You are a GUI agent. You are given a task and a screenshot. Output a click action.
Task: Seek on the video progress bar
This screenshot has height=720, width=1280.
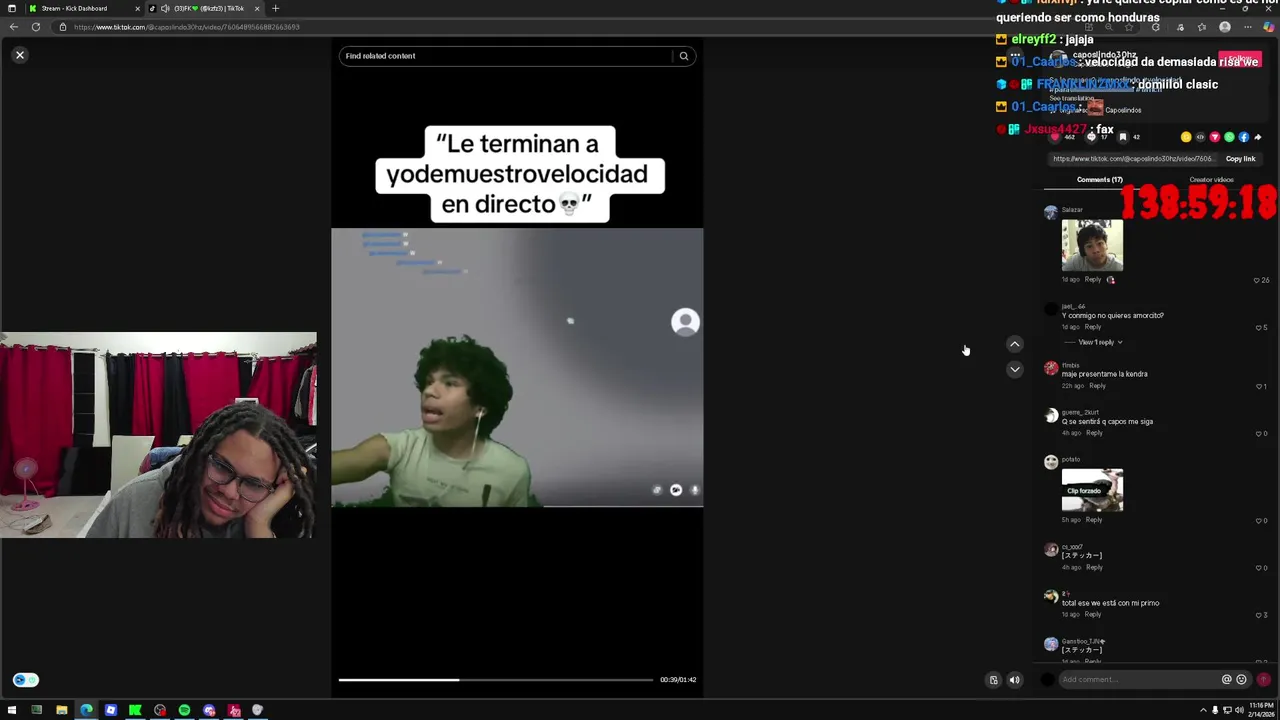point(495,680)
